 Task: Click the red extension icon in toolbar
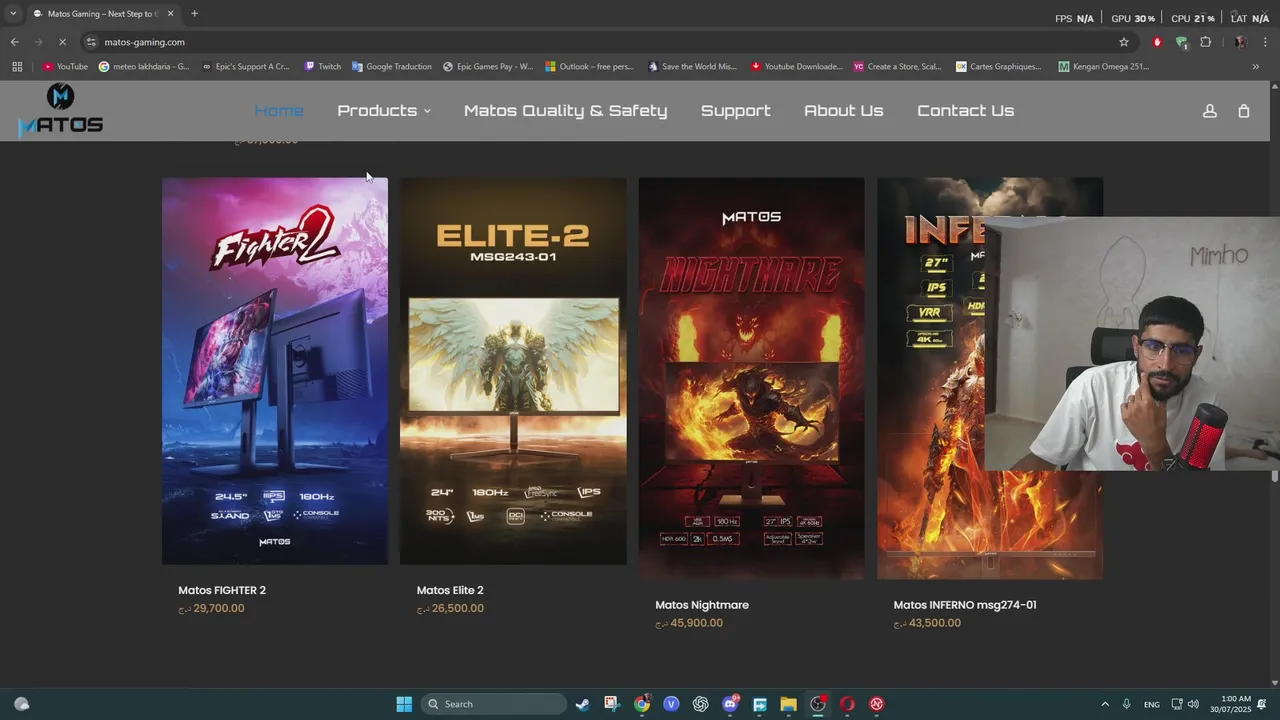pos(1157,42)
